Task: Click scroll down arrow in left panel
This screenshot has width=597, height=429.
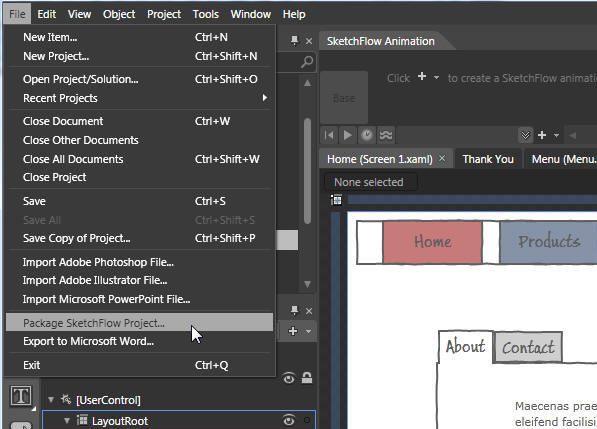Action: [x=307, y=284]
